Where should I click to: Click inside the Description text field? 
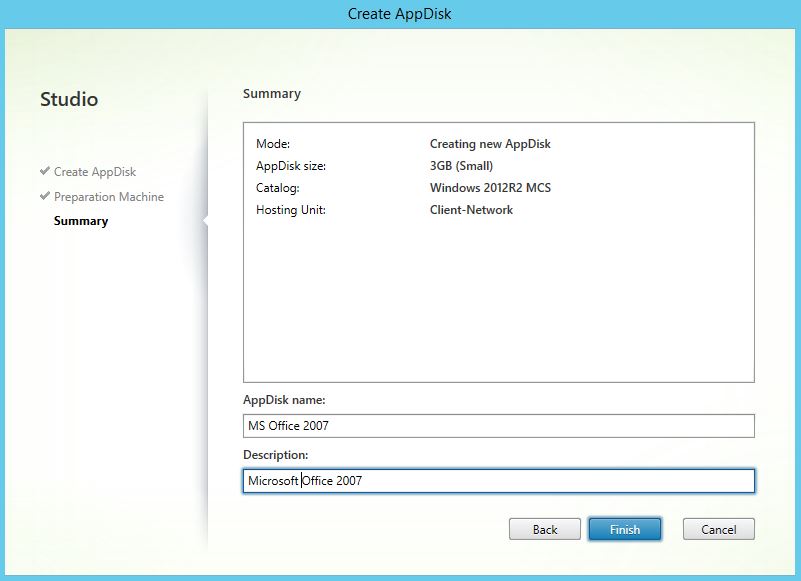(x=498, y=481)
